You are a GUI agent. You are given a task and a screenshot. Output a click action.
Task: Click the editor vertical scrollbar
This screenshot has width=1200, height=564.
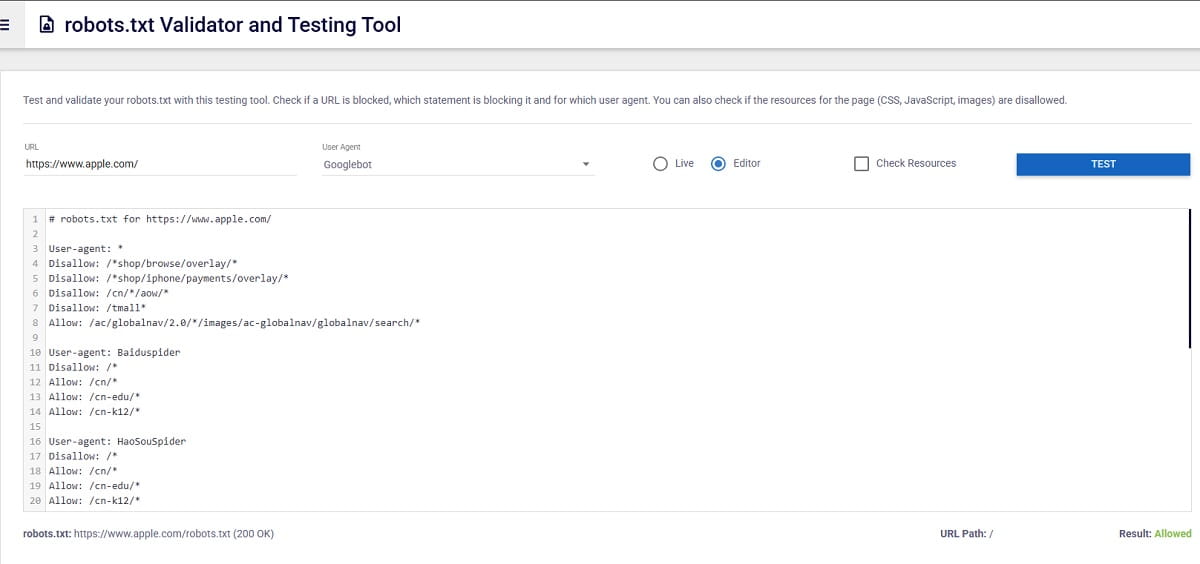click(x=1189, y=278)
